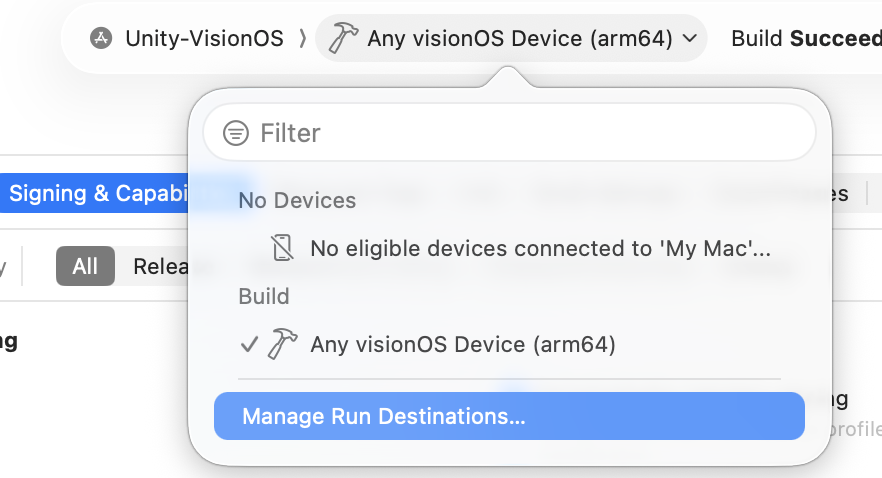Click the destination dropdown chevron arrow
882x478 pixels.
[x=690, y=39]
